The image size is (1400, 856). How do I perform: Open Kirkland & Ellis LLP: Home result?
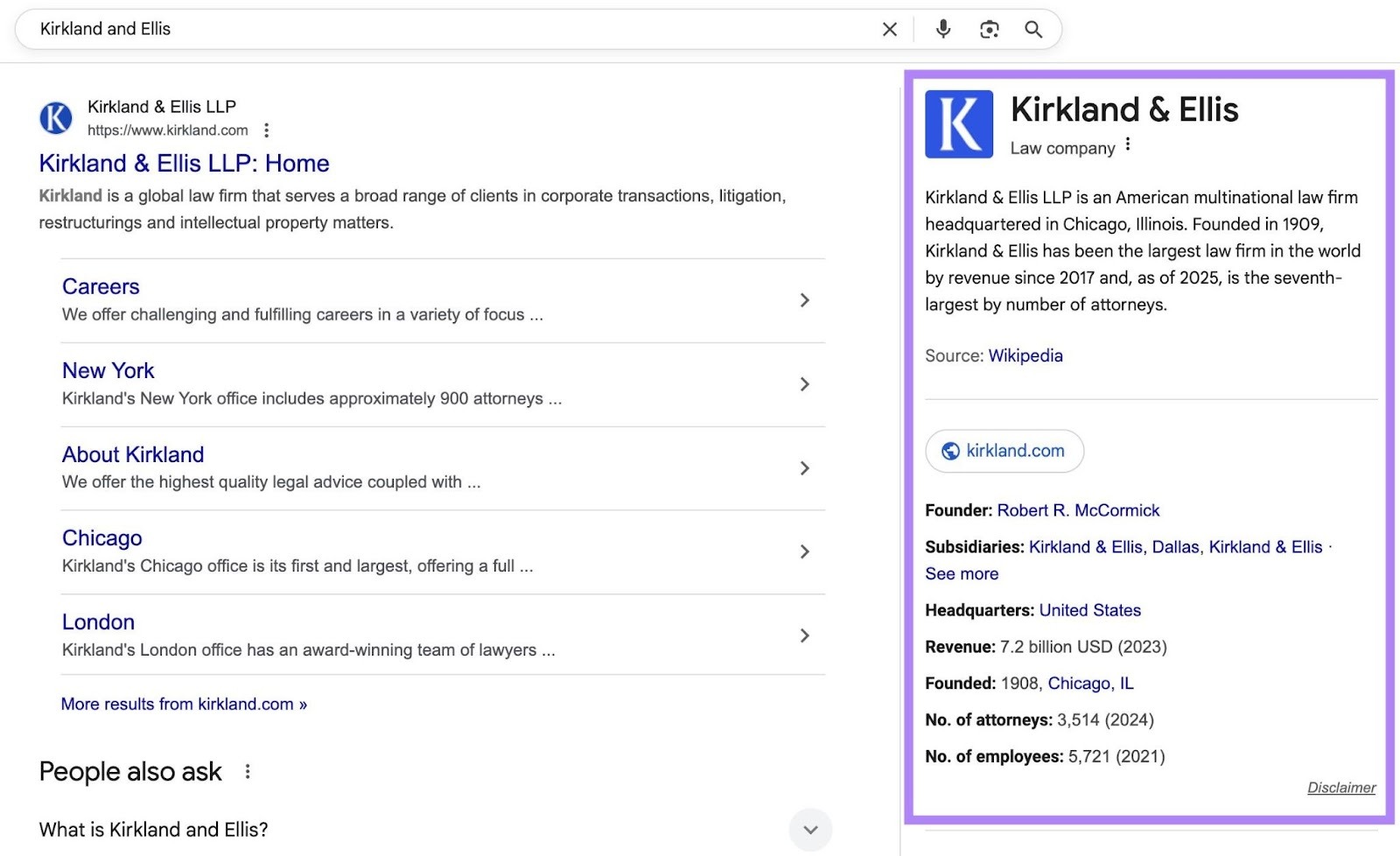point(184,163)
